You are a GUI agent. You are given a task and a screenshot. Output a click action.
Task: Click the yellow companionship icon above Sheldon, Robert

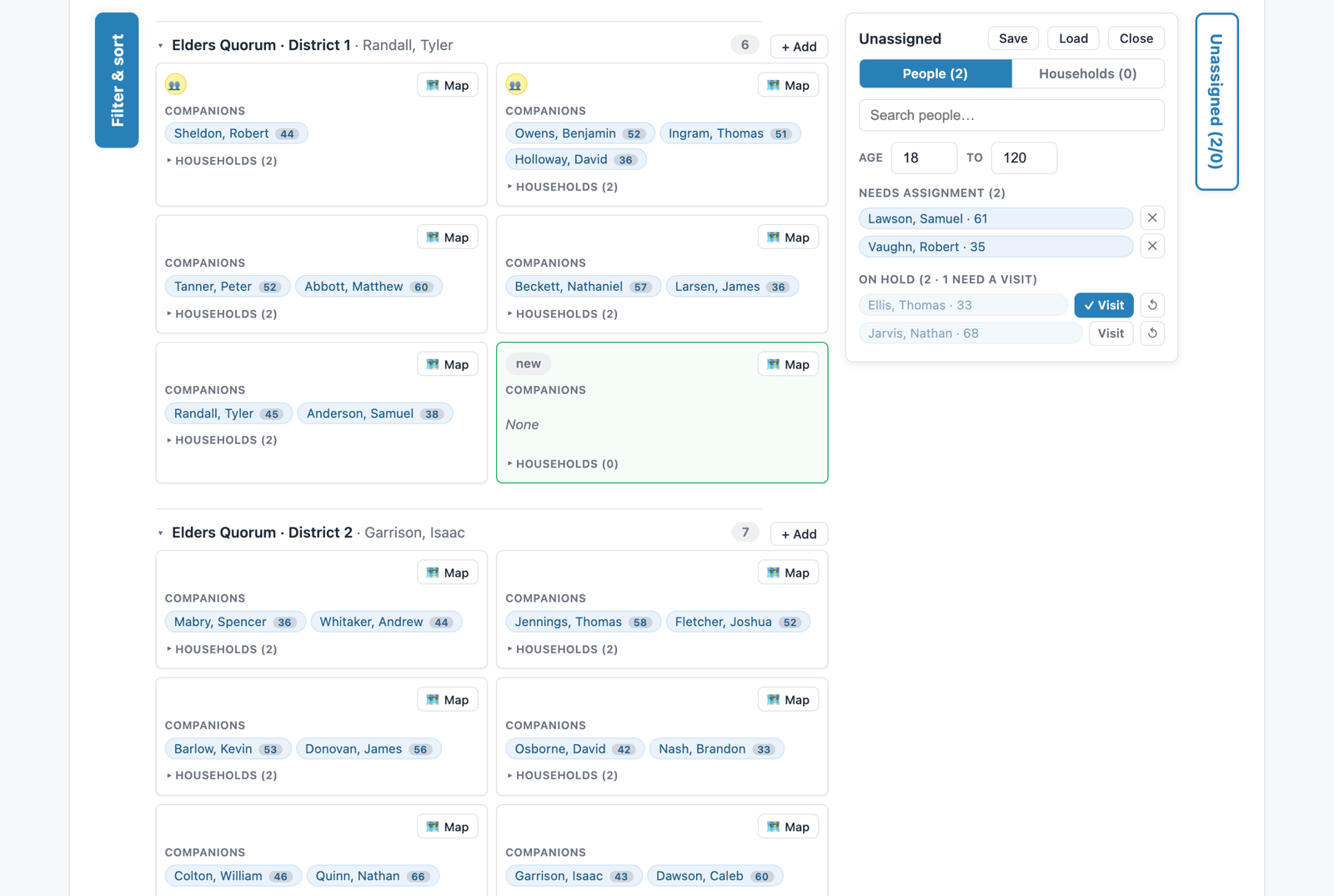point(175,84)
